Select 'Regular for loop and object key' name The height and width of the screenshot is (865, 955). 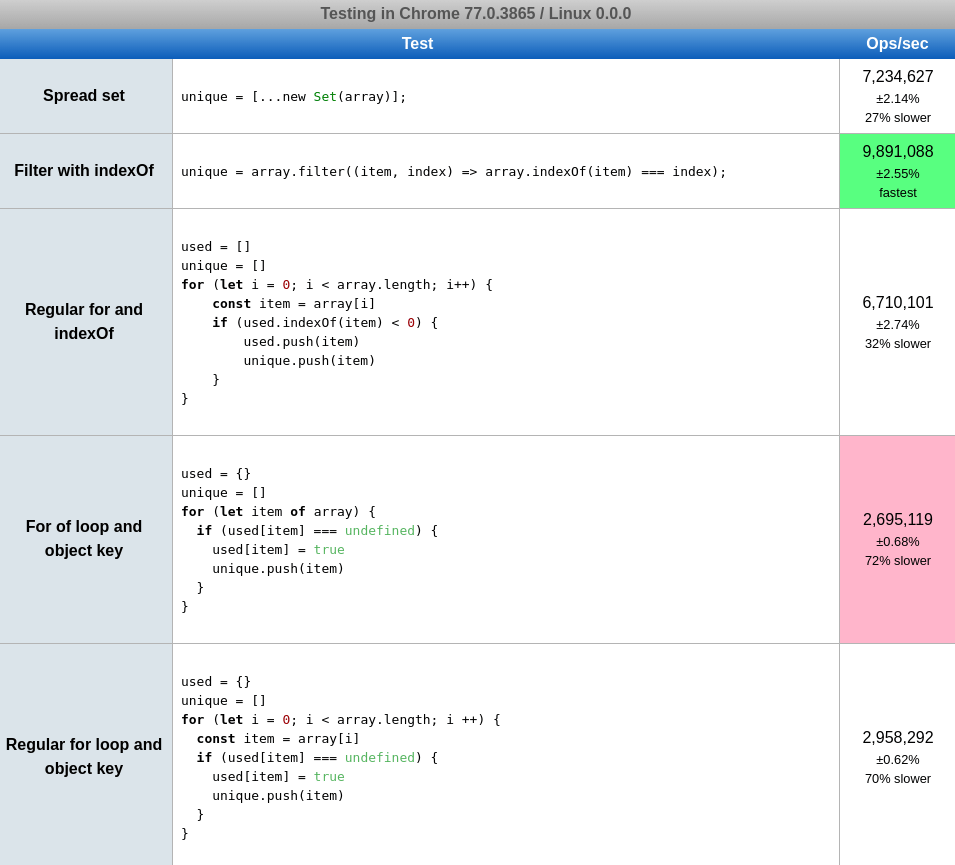pos(84,757)
